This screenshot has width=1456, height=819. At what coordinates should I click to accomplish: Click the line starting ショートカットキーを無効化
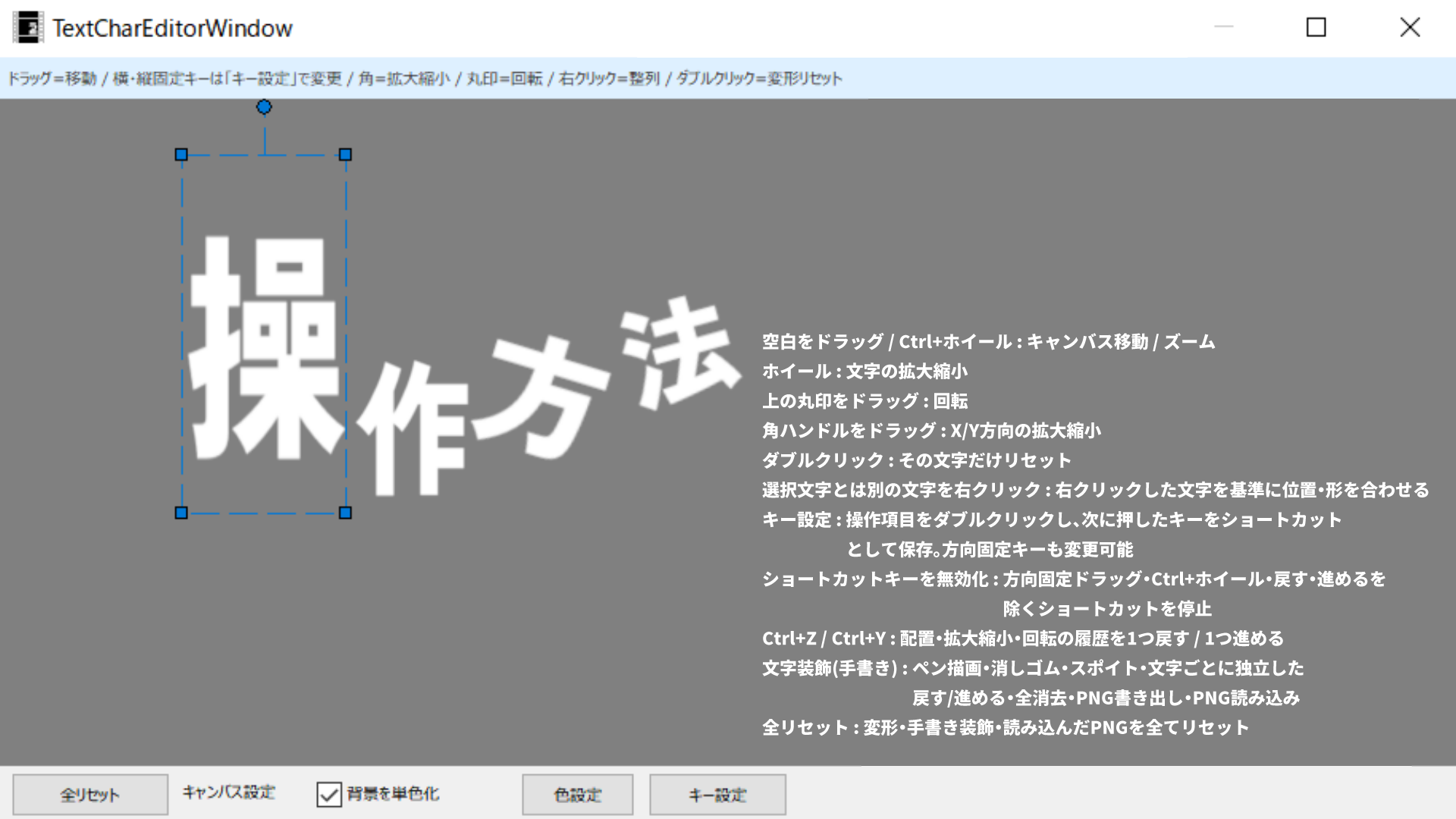pos(1074,579)
